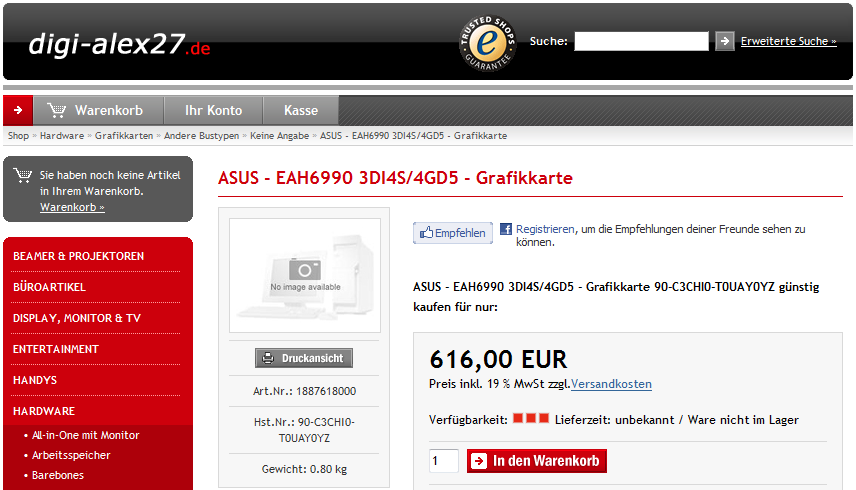Open Hardware category in sidebar
The width and height of the screenshot is (856, 490).
coord(44,411)
